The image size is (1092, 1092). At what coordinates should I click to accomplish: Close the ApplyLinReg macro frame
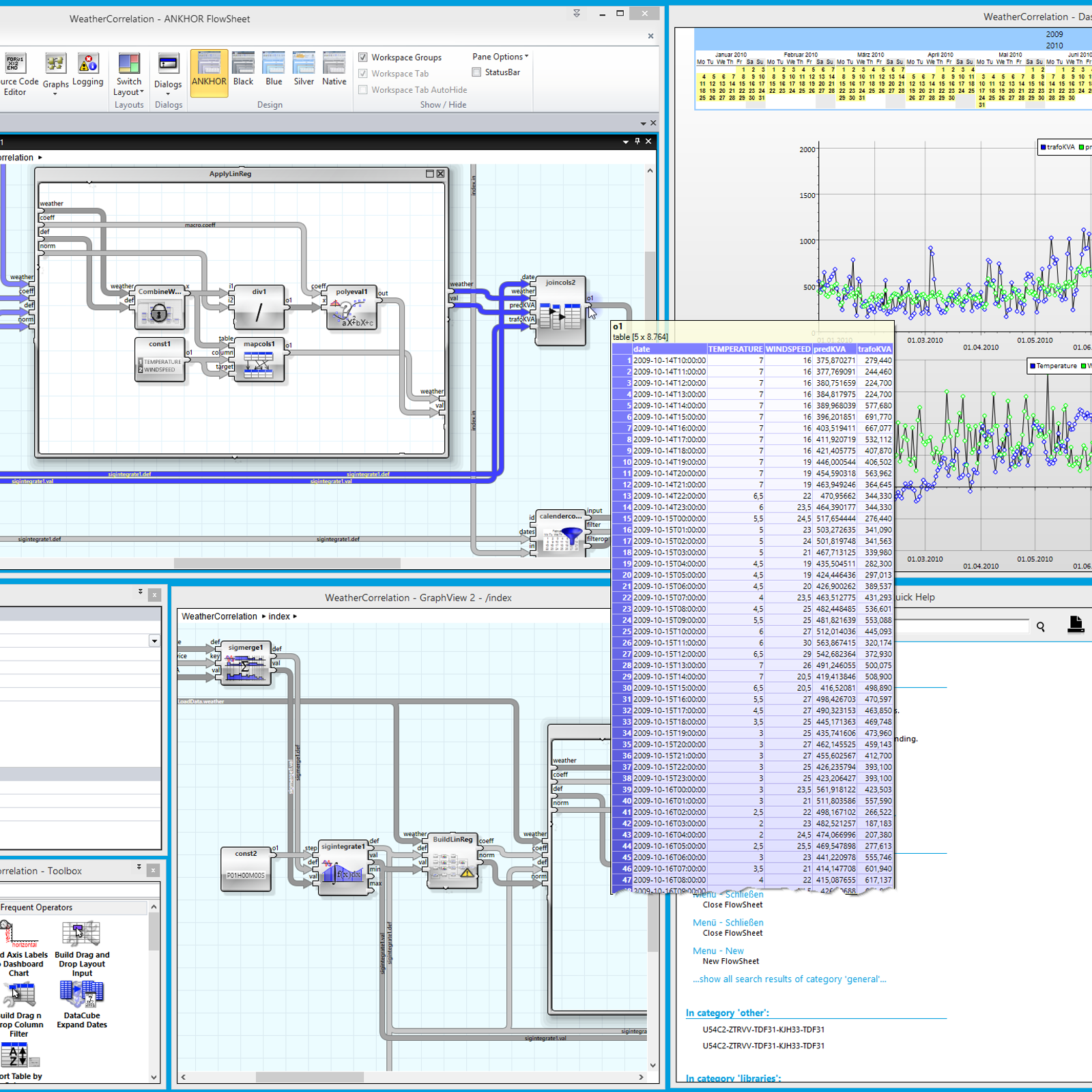click(x=441, y=173)
